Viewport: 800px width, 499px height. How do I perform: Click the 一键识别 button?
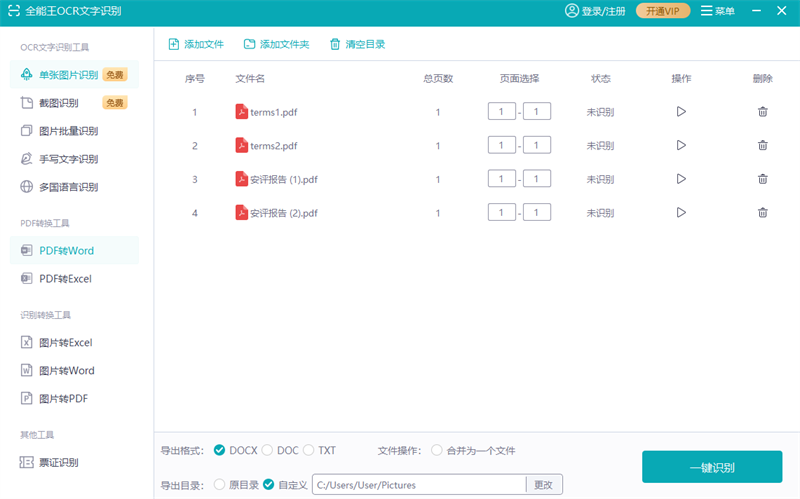[711, 467]
